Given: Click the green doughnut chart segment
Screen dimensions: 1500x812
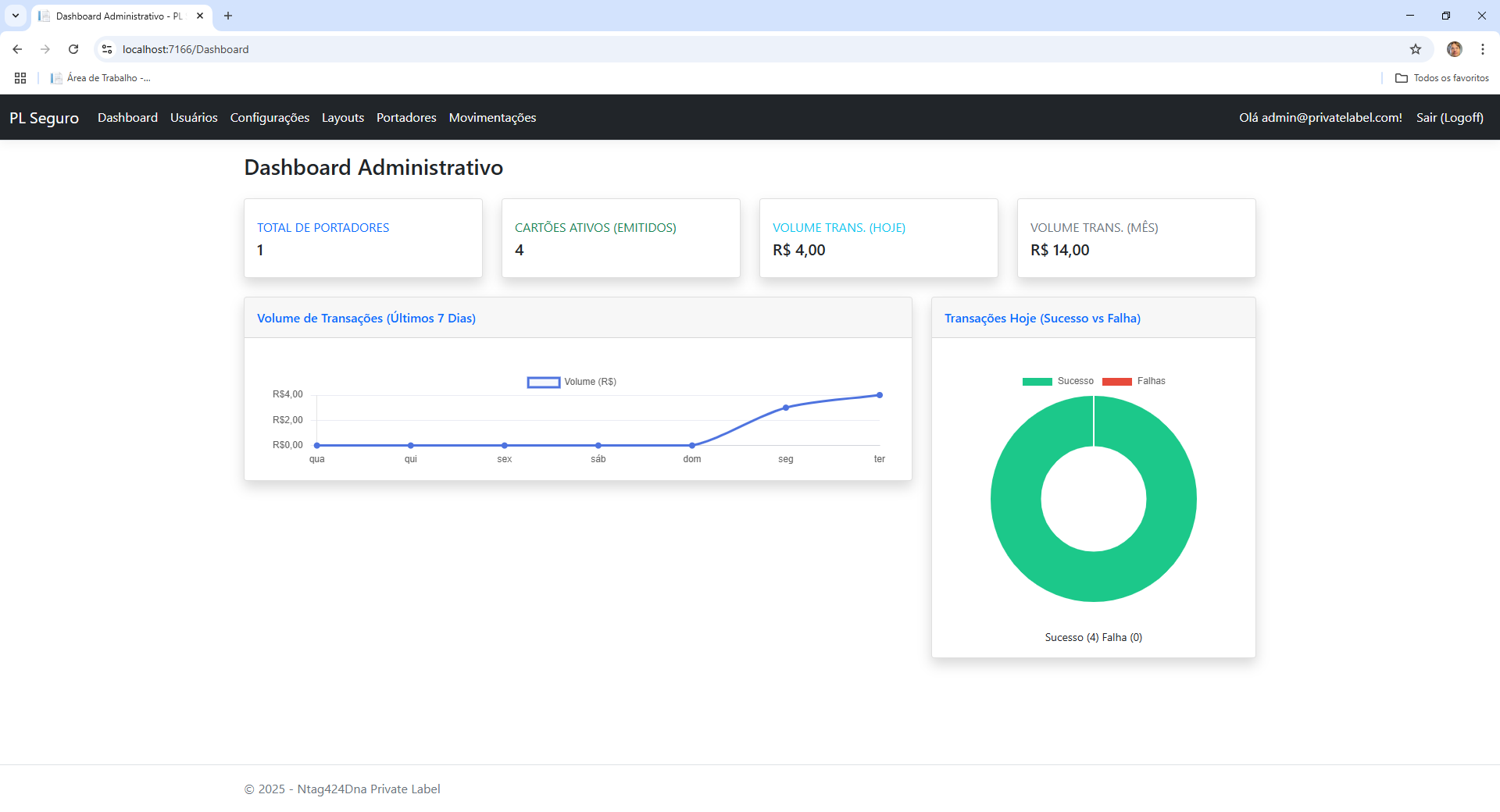Looking at the screenshot, I should pos(1016,500).
